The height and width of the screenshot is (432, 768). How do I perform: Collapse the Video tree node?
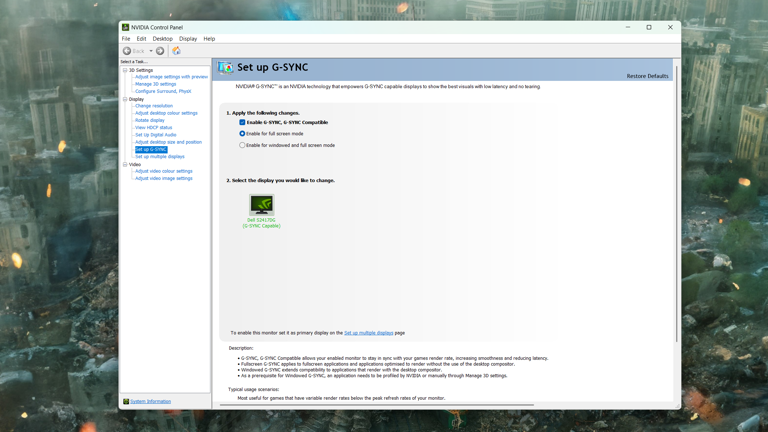point(125,165)
